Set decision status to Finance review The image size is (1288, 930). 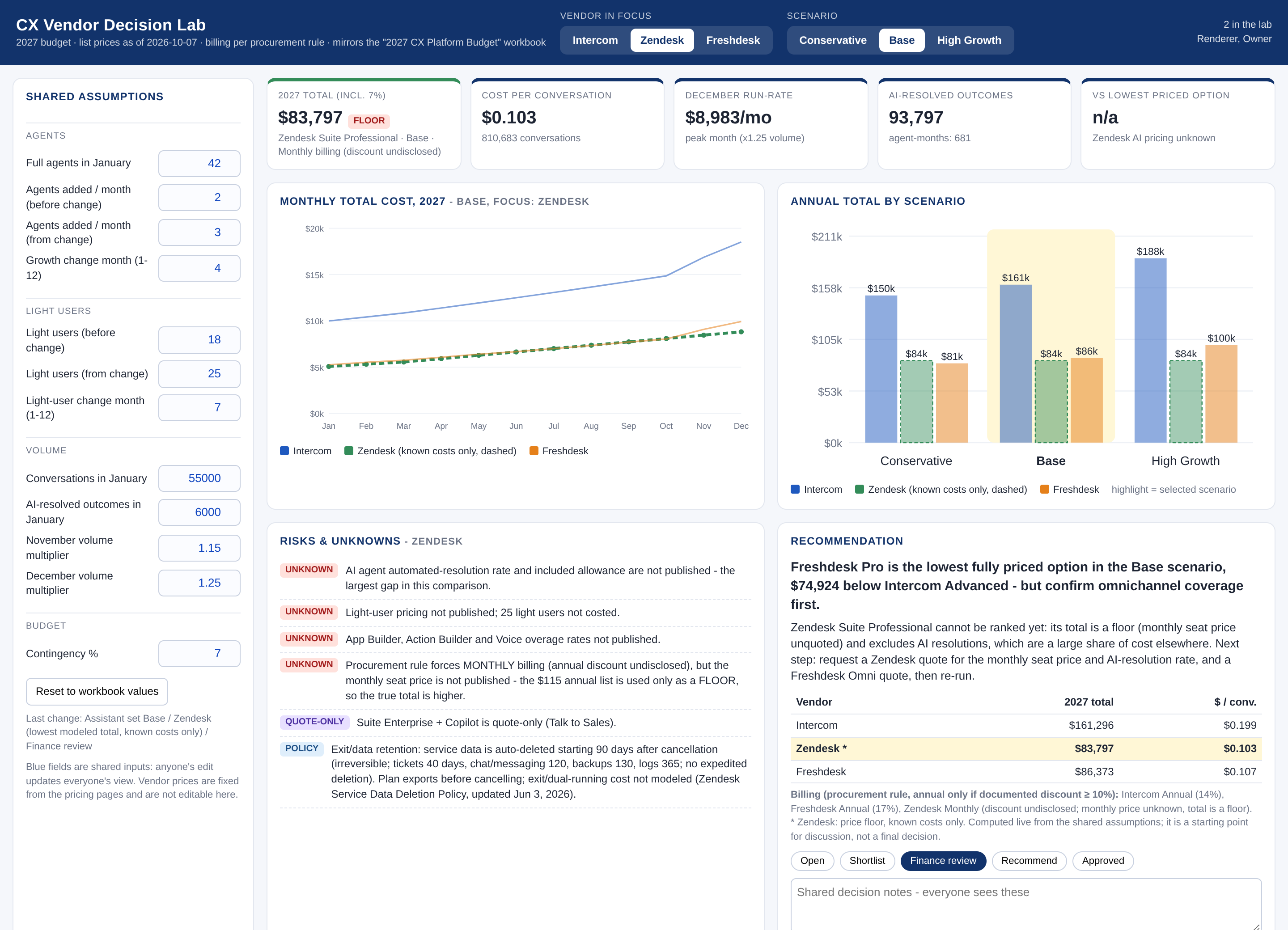[x=943, y=861]
